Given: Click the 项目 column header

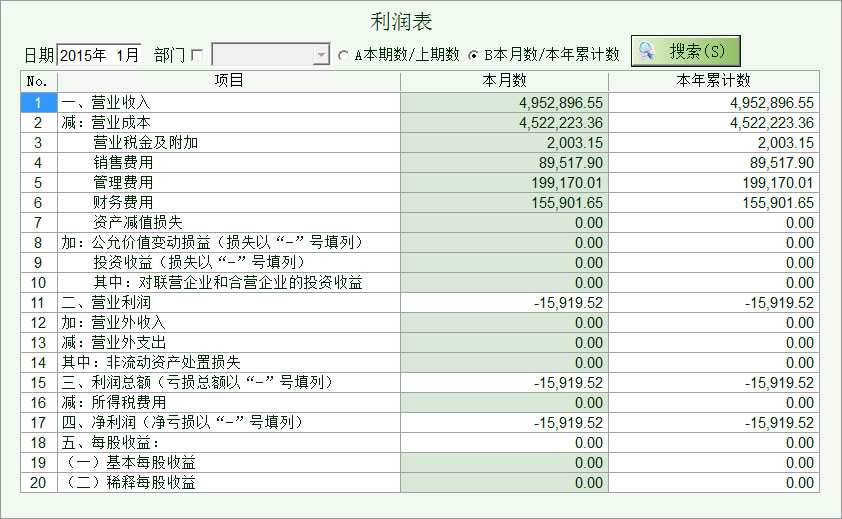Looking at the screenshot, I should click(x=229, y=80).
